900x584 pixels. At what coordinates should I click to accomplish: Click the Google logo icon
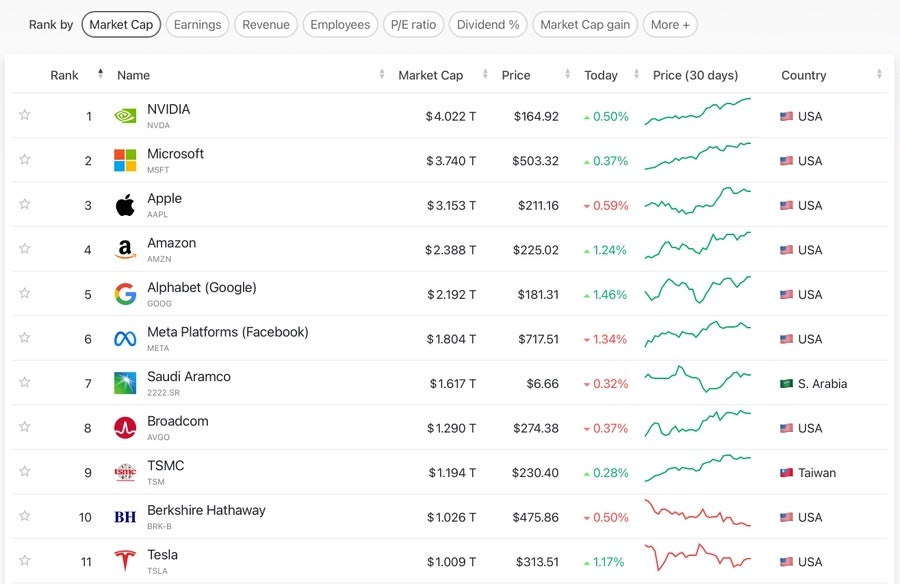pyautogui.click(x=125, y=294)
